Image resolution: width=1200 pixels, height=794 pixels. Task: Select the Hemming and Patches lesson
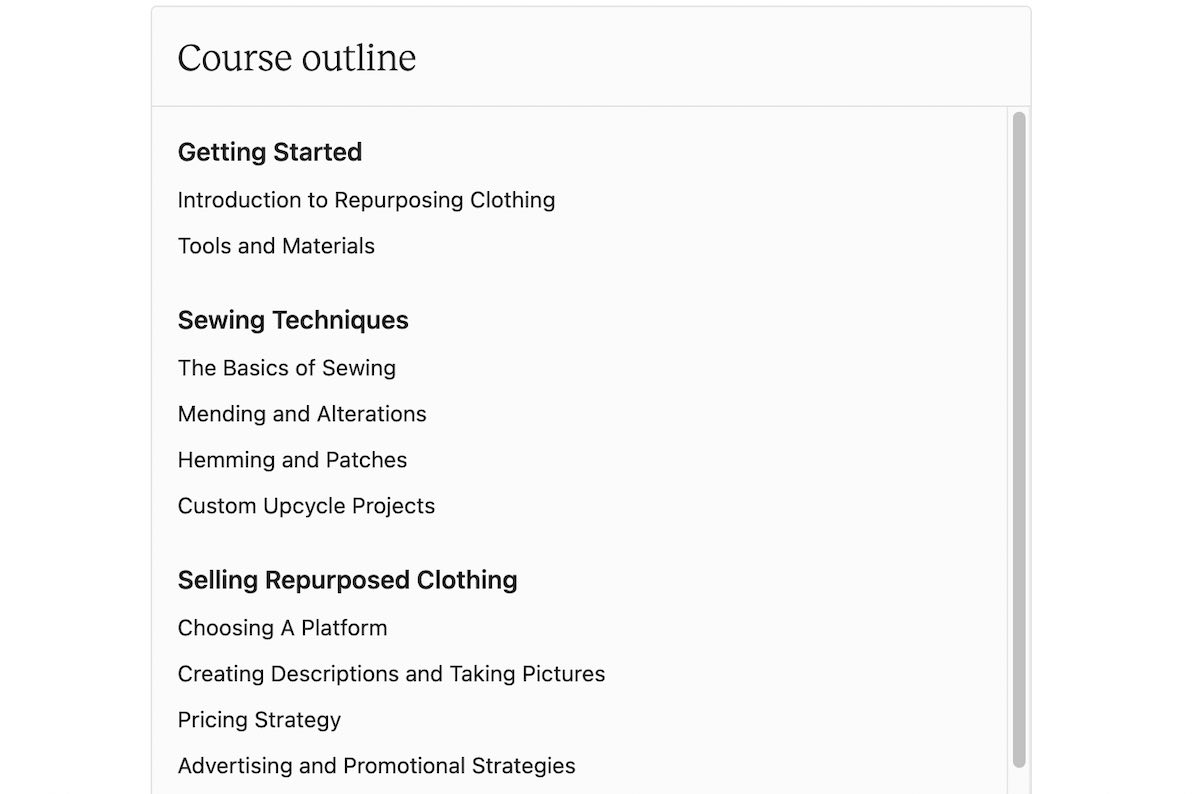292,459
